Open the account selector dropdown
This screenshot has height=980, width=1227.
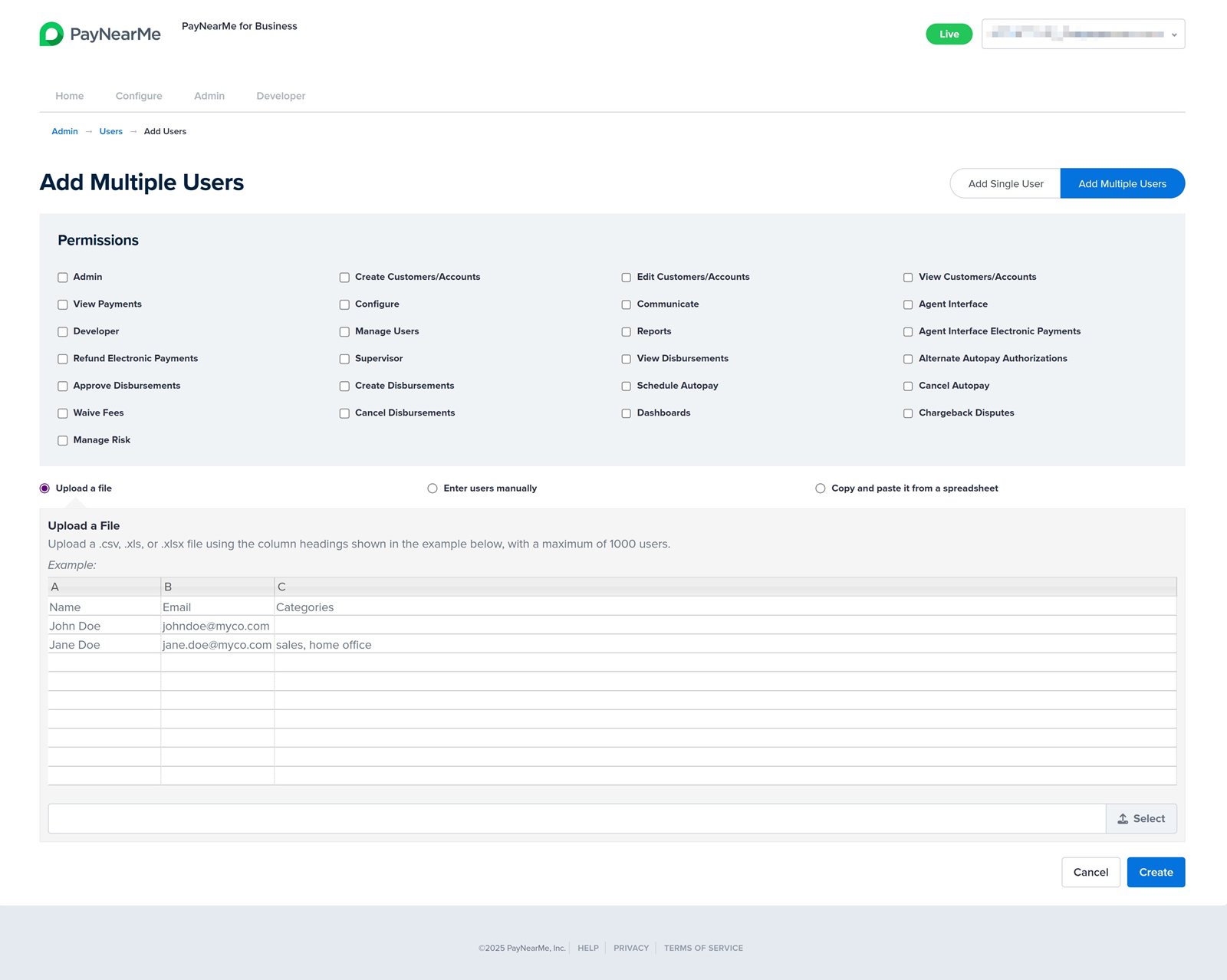(1083, 34)
